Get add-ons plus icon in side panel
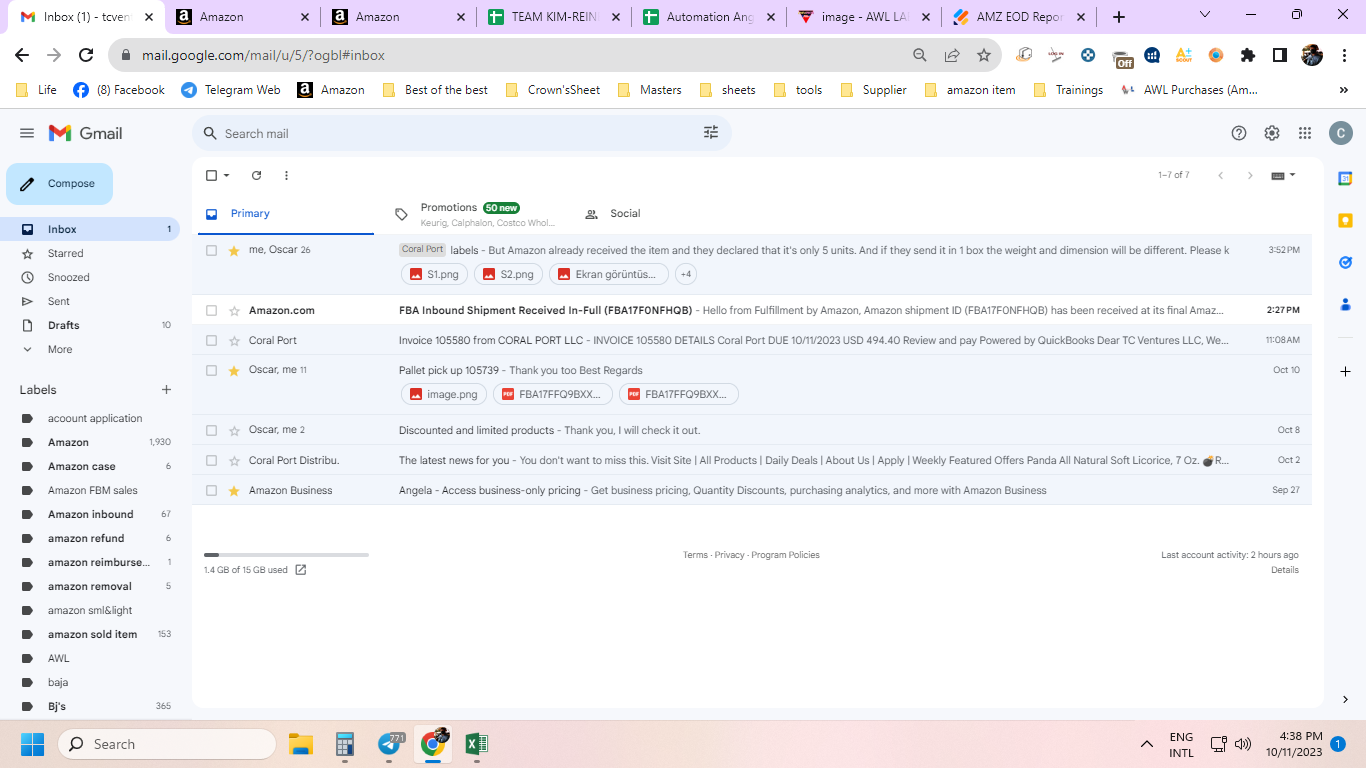The image size is (1366, 768). [x=1345, y=371]
